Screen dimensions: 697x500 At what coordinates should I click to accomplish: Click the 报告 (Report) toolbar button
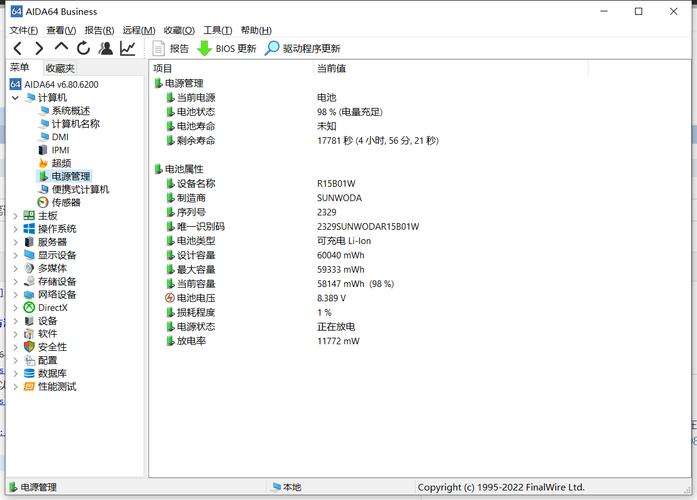pyautogui.click(x=171, y=48)
